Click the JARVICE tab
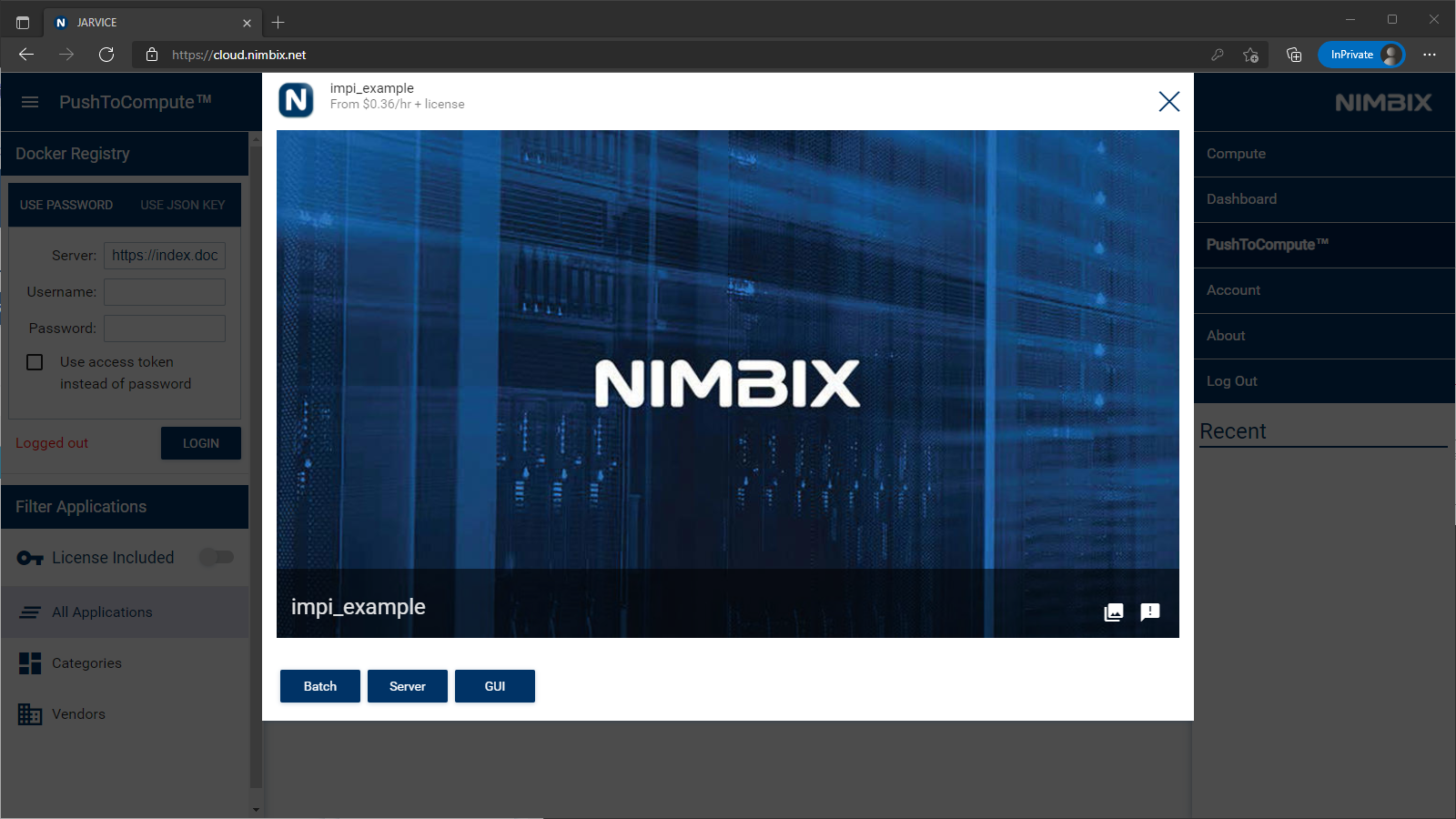Screen dimensions: 1456x819 tap(153, 23)
